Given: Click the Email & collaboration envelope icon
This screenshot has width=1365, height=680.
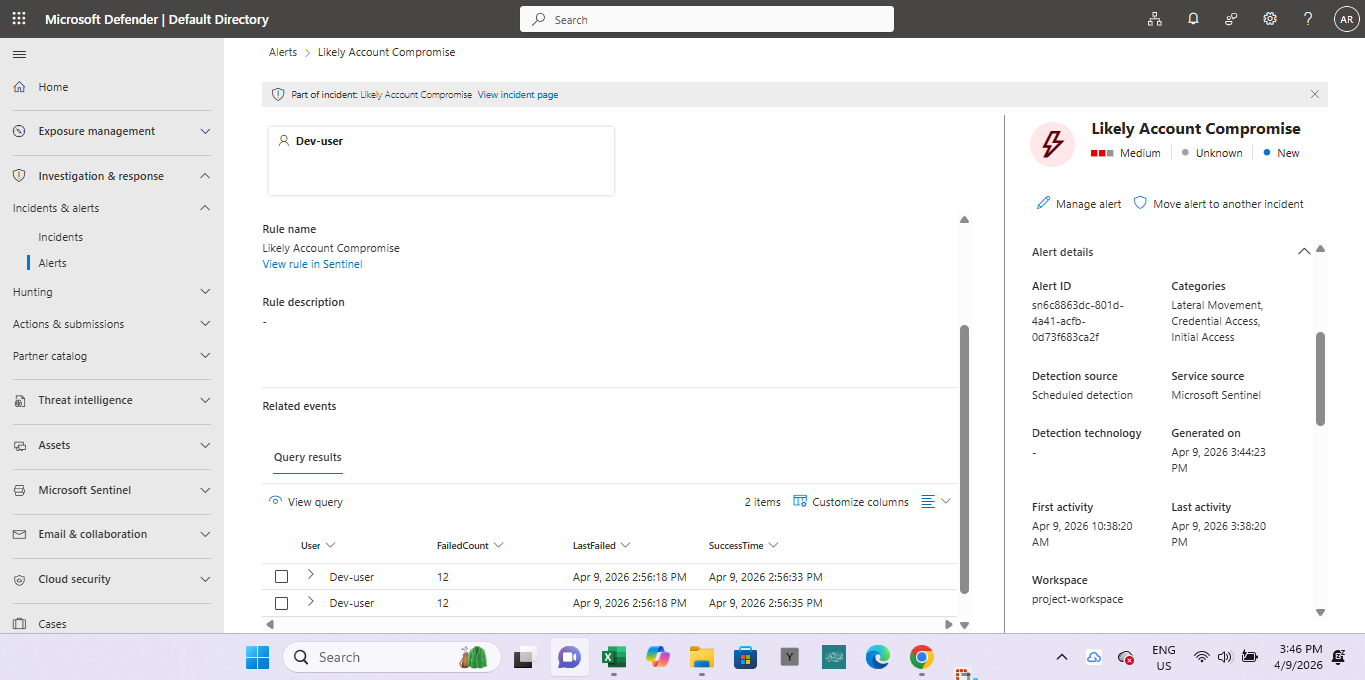Looking at the screenshot, I should coord(19,534).
